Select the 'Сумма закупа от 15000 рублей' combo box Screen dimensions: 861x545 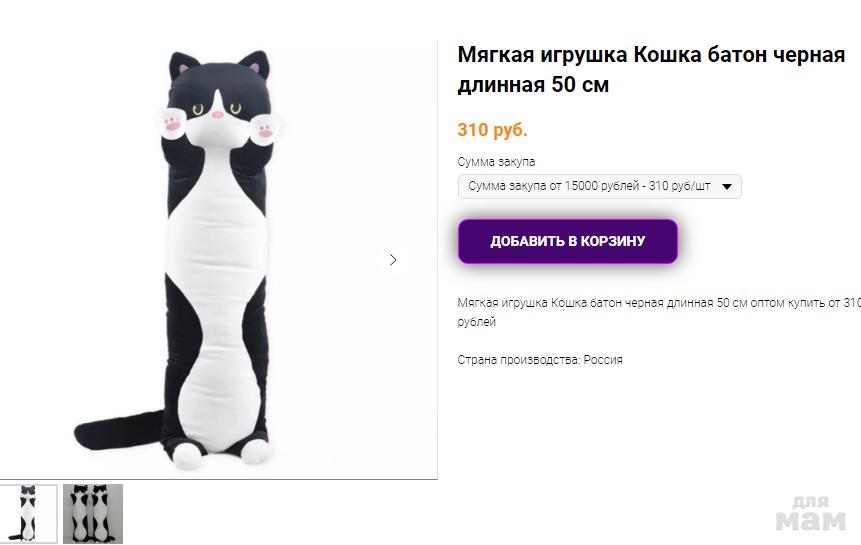click(590, 186)
